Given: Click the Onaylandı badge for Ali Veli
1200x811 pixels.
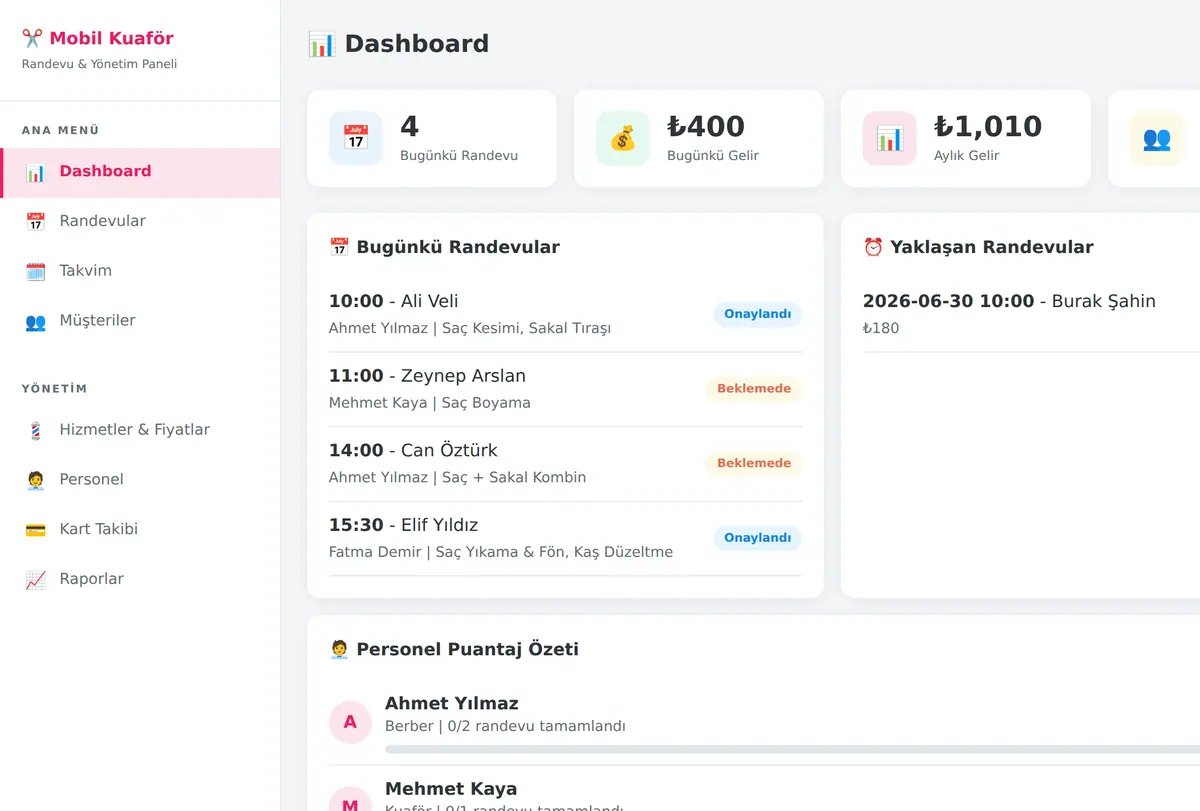Looking at the screenshot, I should (757, 314).
